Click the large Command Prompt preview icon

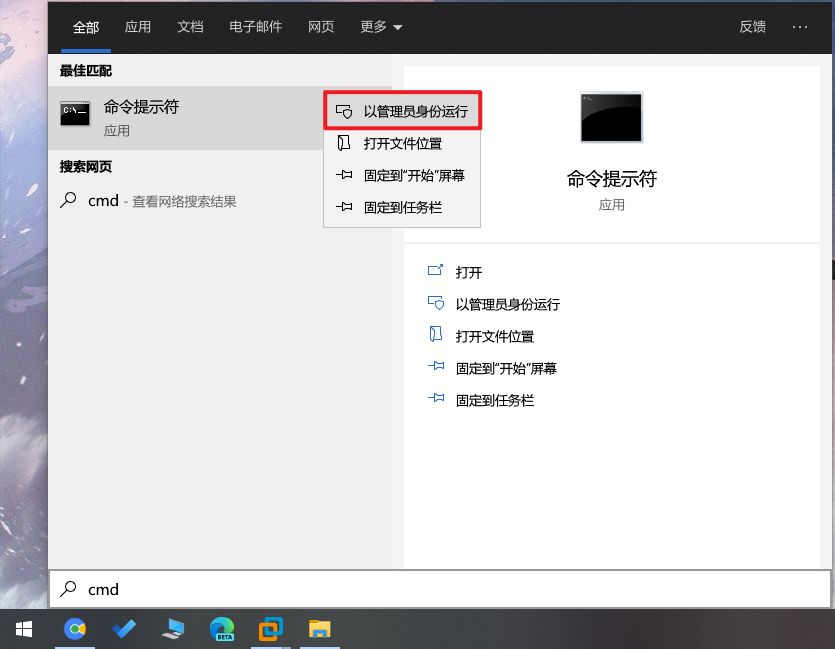click(611, 118)
